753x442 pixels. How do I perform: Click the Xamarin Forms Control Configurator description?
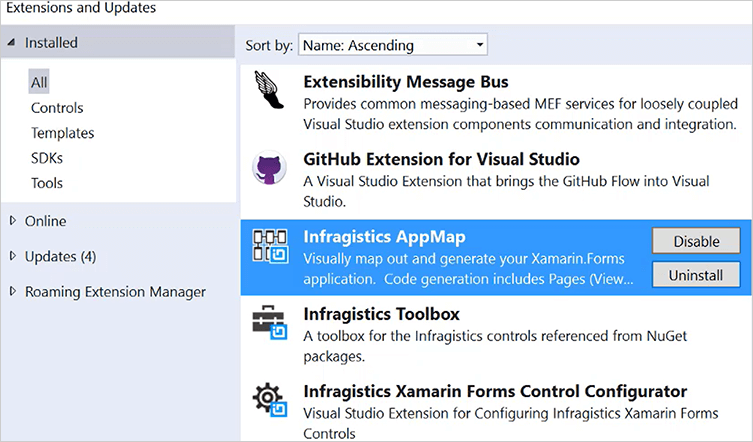[x=511, y=423]
